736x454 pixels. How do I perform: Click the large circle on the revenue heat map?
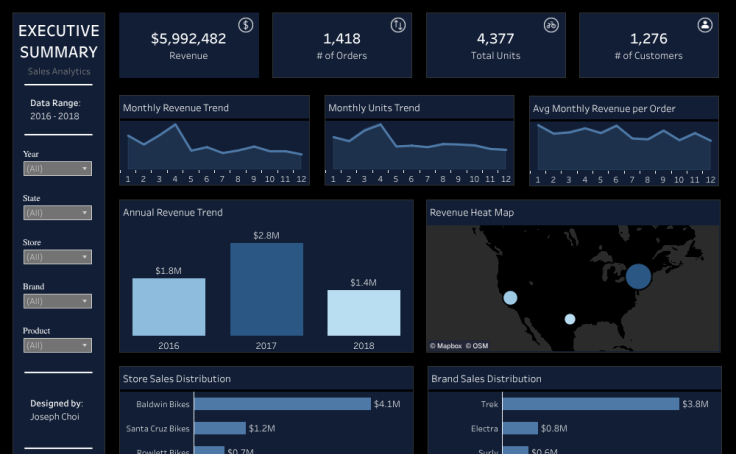(x=638, y=276)
